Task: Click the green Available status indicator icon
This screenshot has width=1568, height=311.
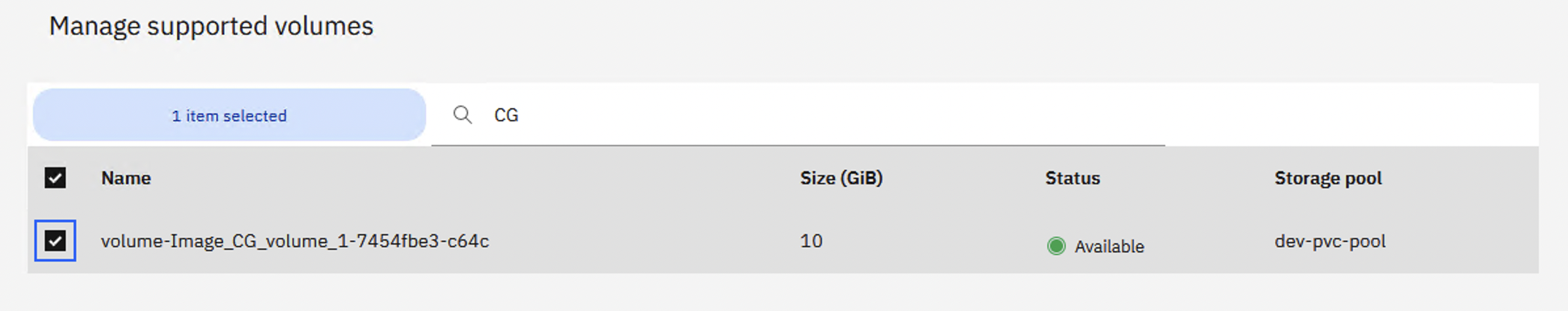Action: [x=1056, y=246]
